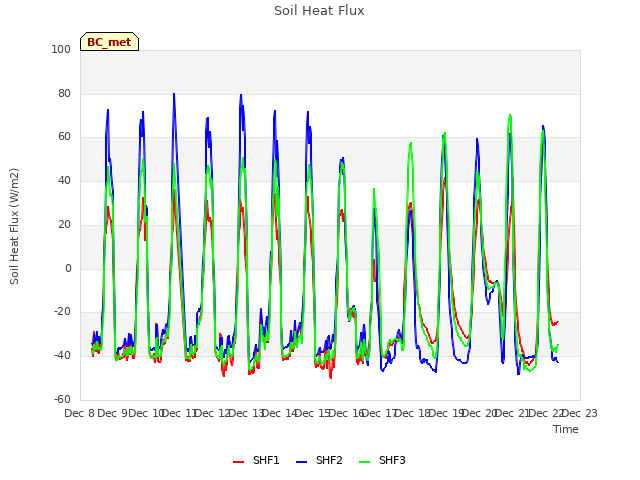Click the 100 y-axis tick label
This screenshot has height=480, width=640.
61,49
